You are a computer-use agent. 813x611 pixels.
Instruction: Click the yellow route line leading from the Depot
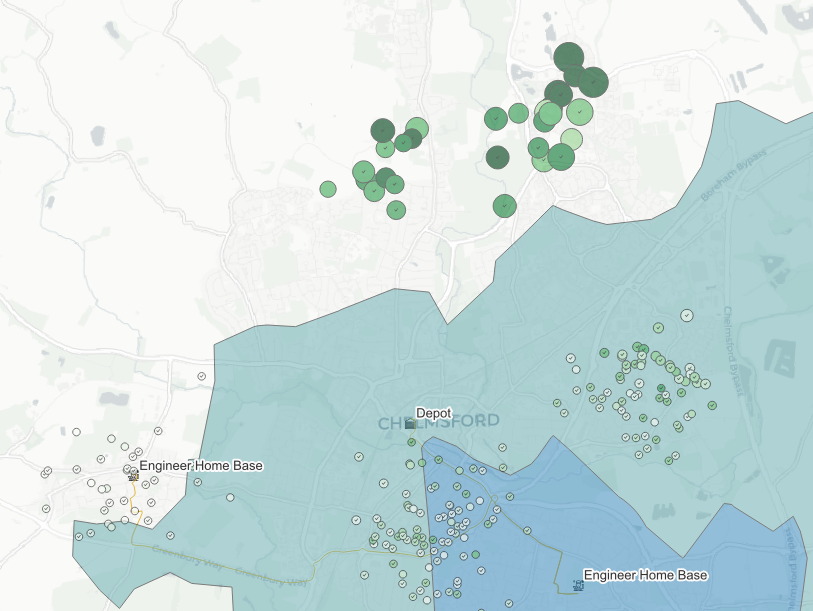[x=416, y=434]
